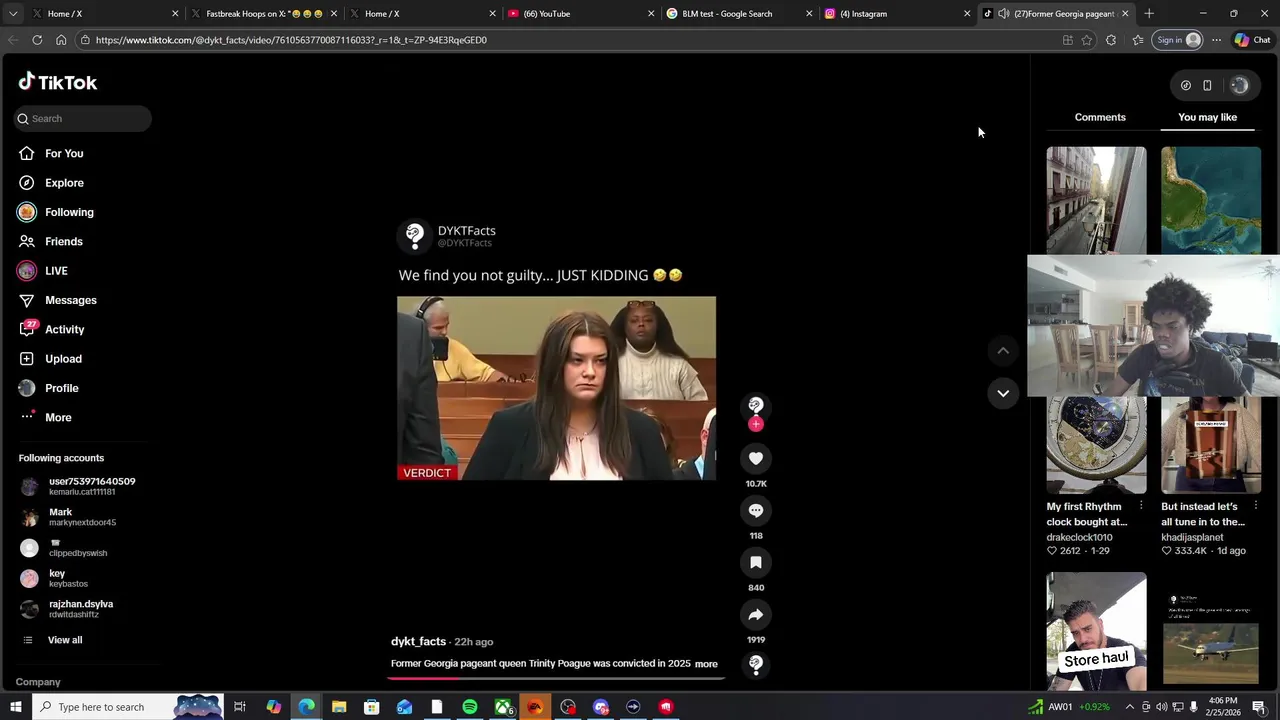Viewport: 1280px width, 720px height.
Task: Share the video with arrow icon
Action: [x=756, y=614]
